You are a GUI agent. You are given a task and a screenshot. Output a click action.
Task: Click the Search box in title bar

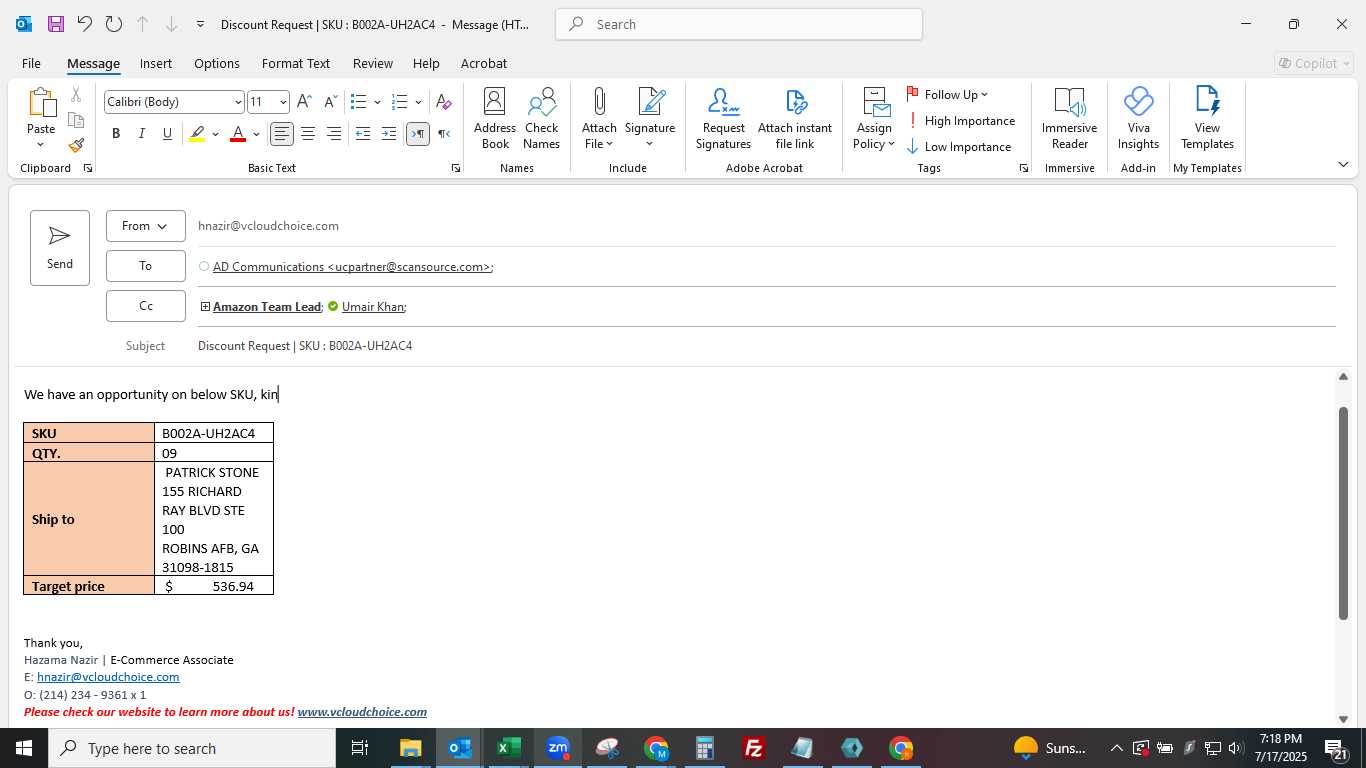click(x=739, y=24)
